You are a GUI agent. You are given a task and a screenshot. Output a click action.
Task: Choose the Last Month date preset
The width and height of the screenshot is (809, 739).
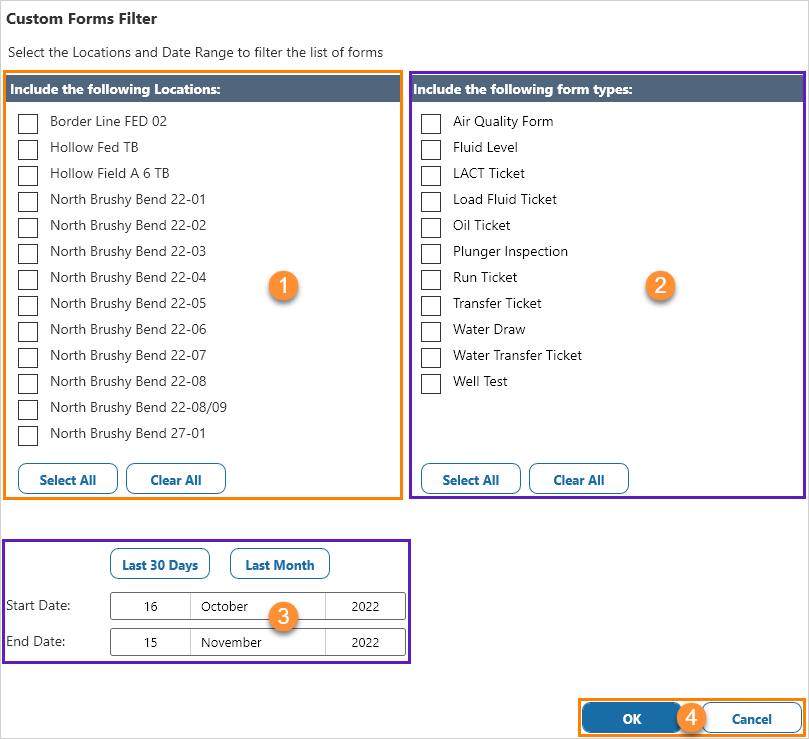[280, 565]
